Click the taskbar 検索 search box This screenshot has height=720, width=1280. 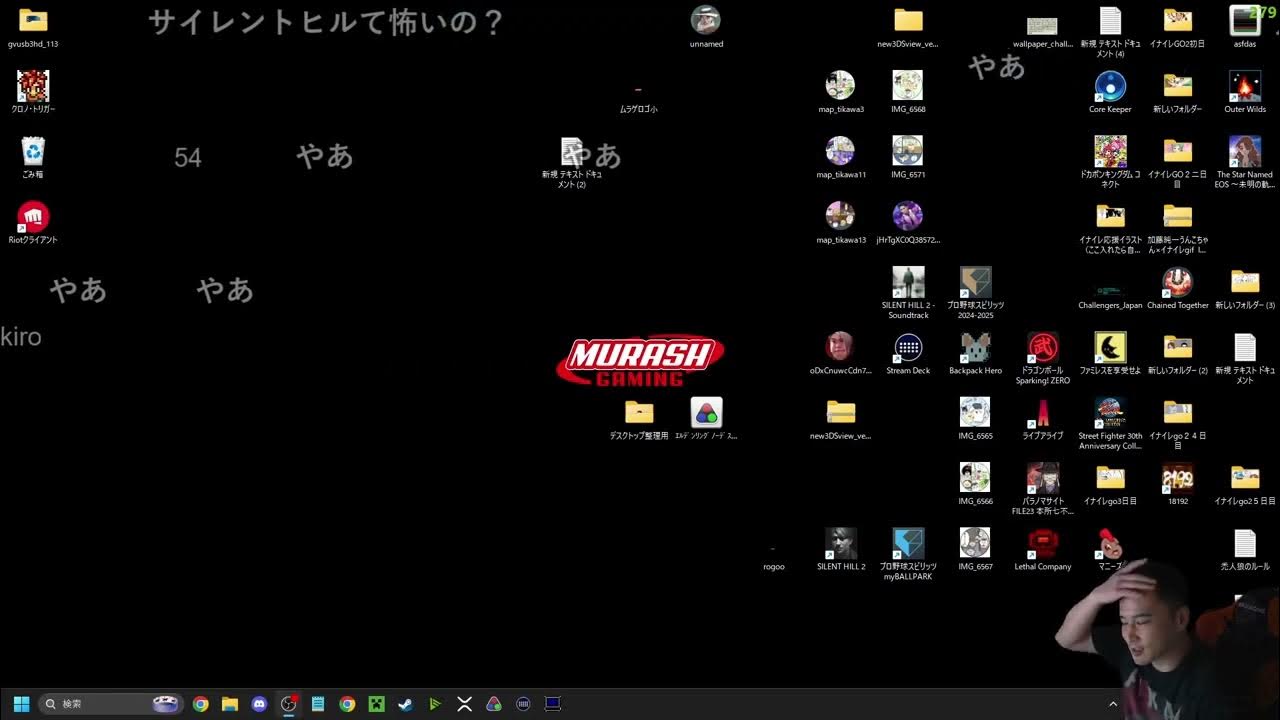point(111,704)
